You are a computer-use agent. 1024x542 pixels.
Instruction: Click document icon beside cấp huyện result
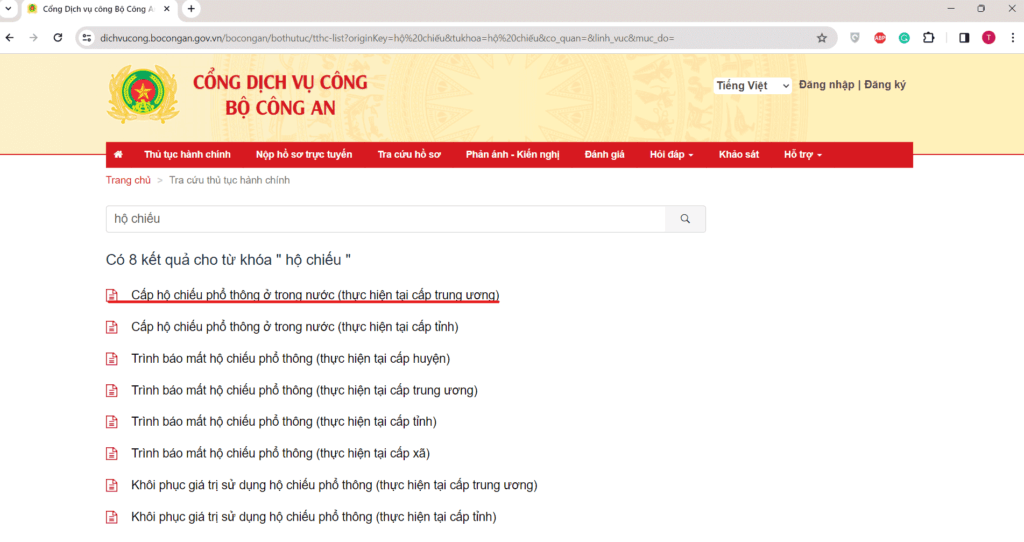point(112,359)
